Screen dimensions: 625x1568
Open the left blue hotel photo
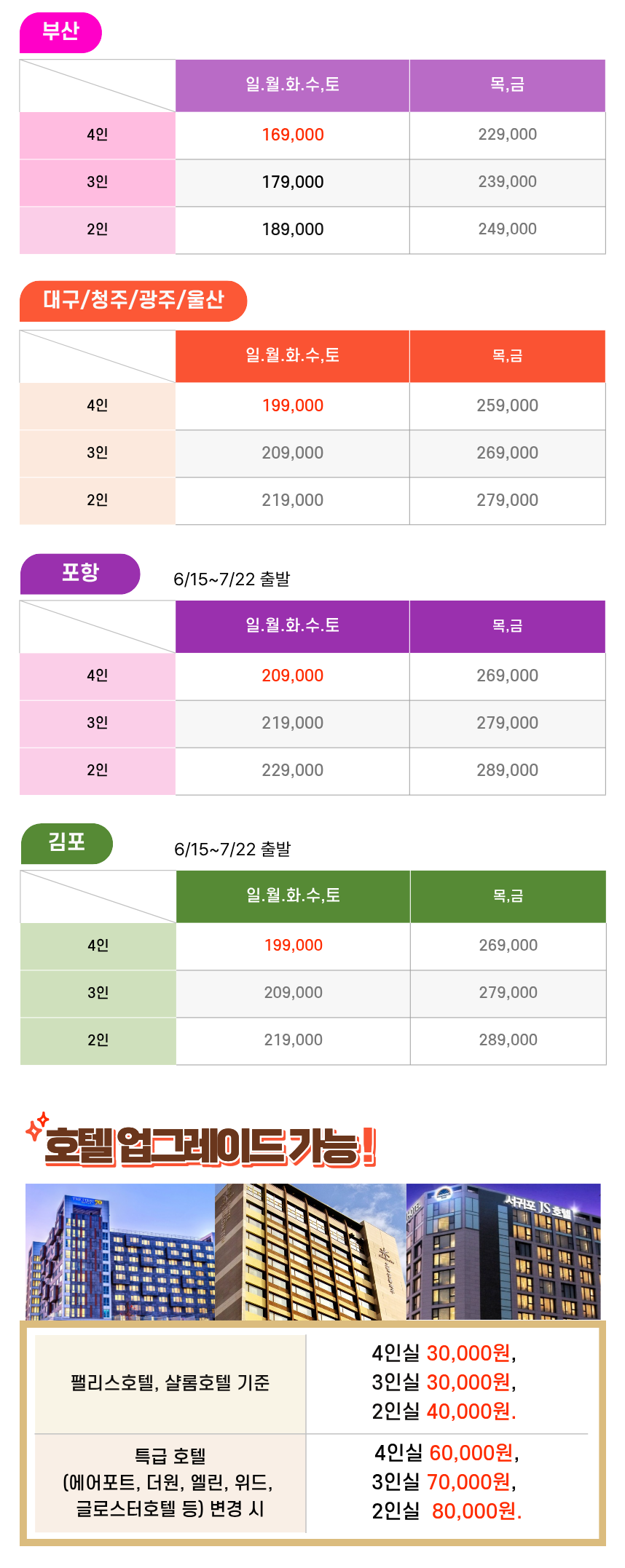point(120,1251)
